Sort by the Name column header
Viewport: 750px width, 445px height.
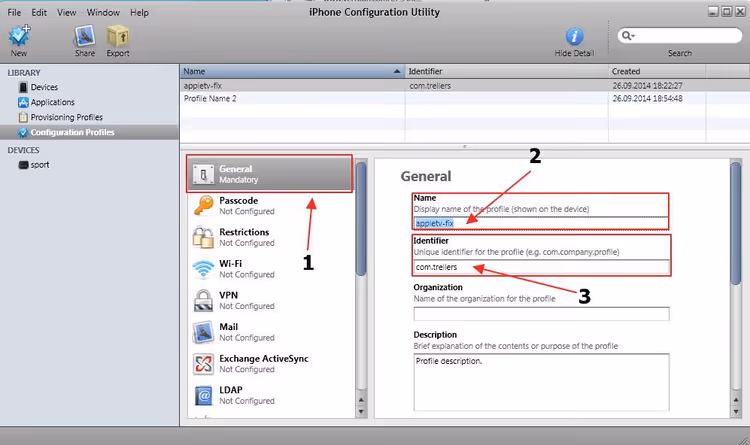292,71
